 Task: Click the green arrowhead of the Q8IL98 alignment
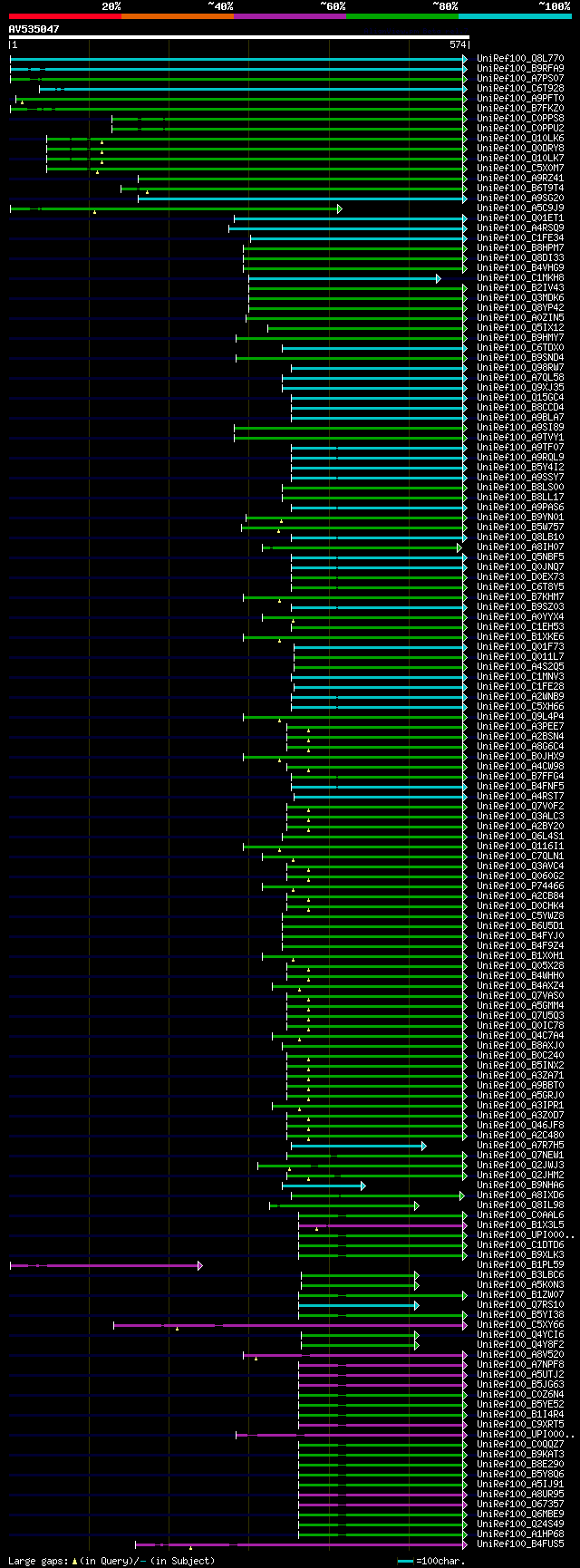[x=417, y=1205]
